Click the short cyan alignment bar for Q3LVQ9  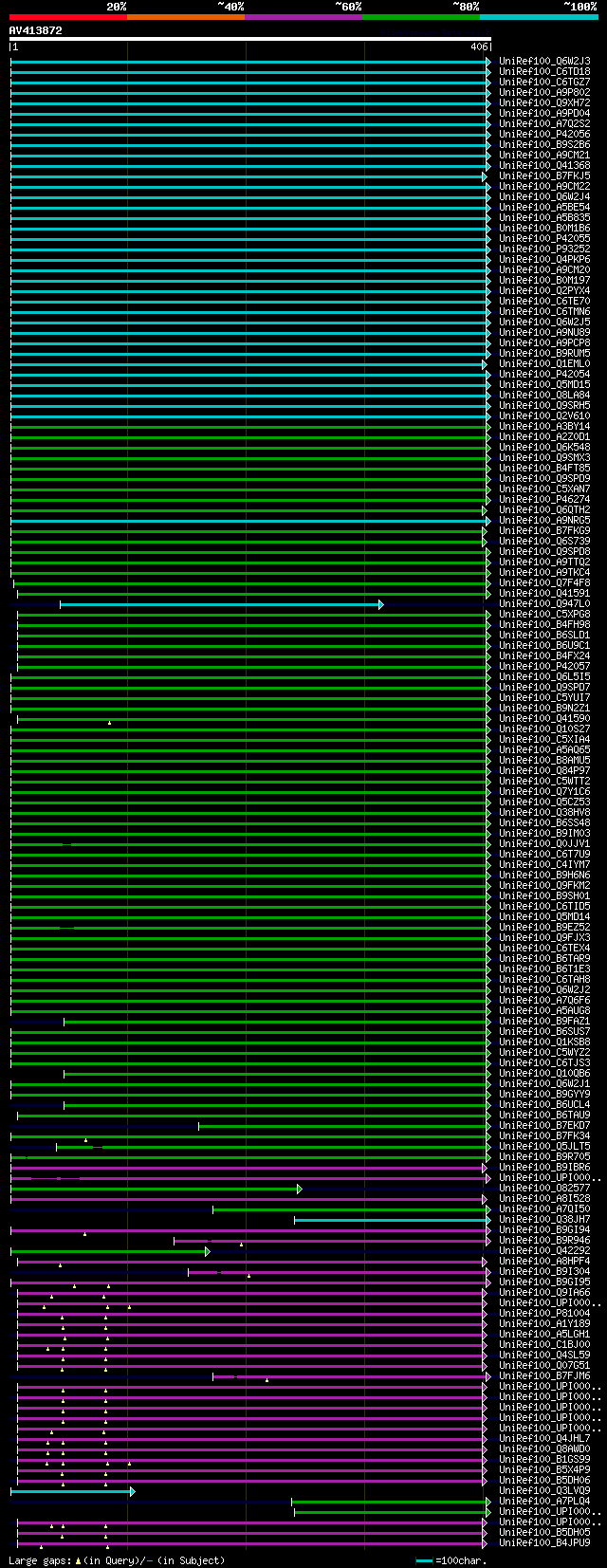72,1491
